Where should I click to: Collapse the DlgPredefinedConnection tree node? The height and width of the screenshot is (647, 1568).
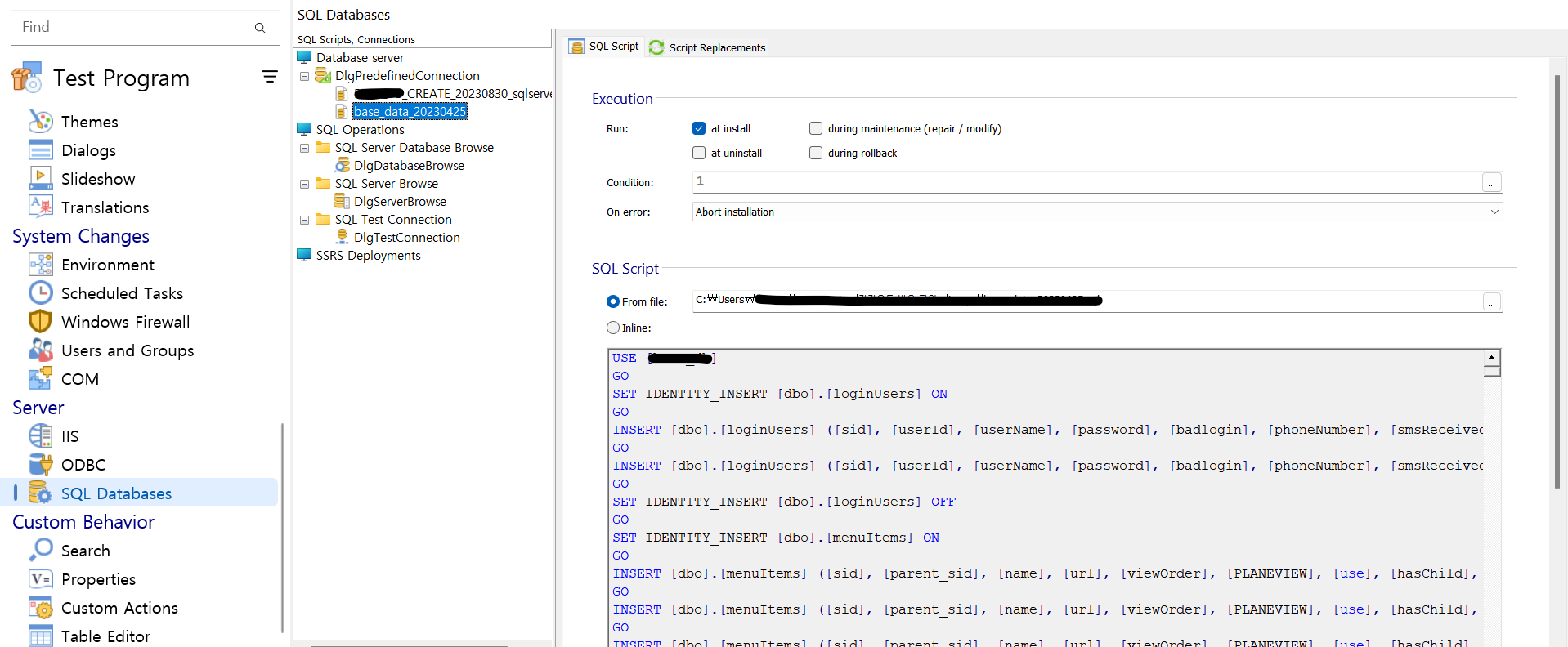pos(304,76)
